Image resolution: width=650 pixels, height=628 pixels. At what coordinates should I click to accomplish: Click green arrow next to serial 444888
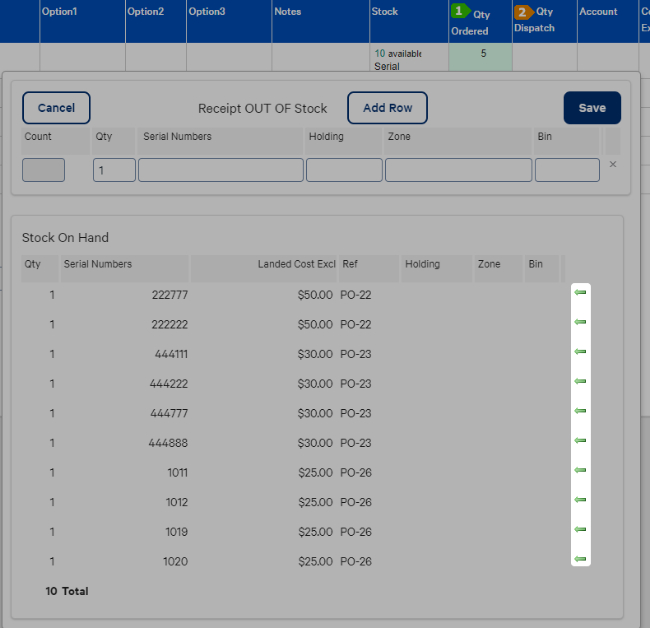tap(580, 441)
